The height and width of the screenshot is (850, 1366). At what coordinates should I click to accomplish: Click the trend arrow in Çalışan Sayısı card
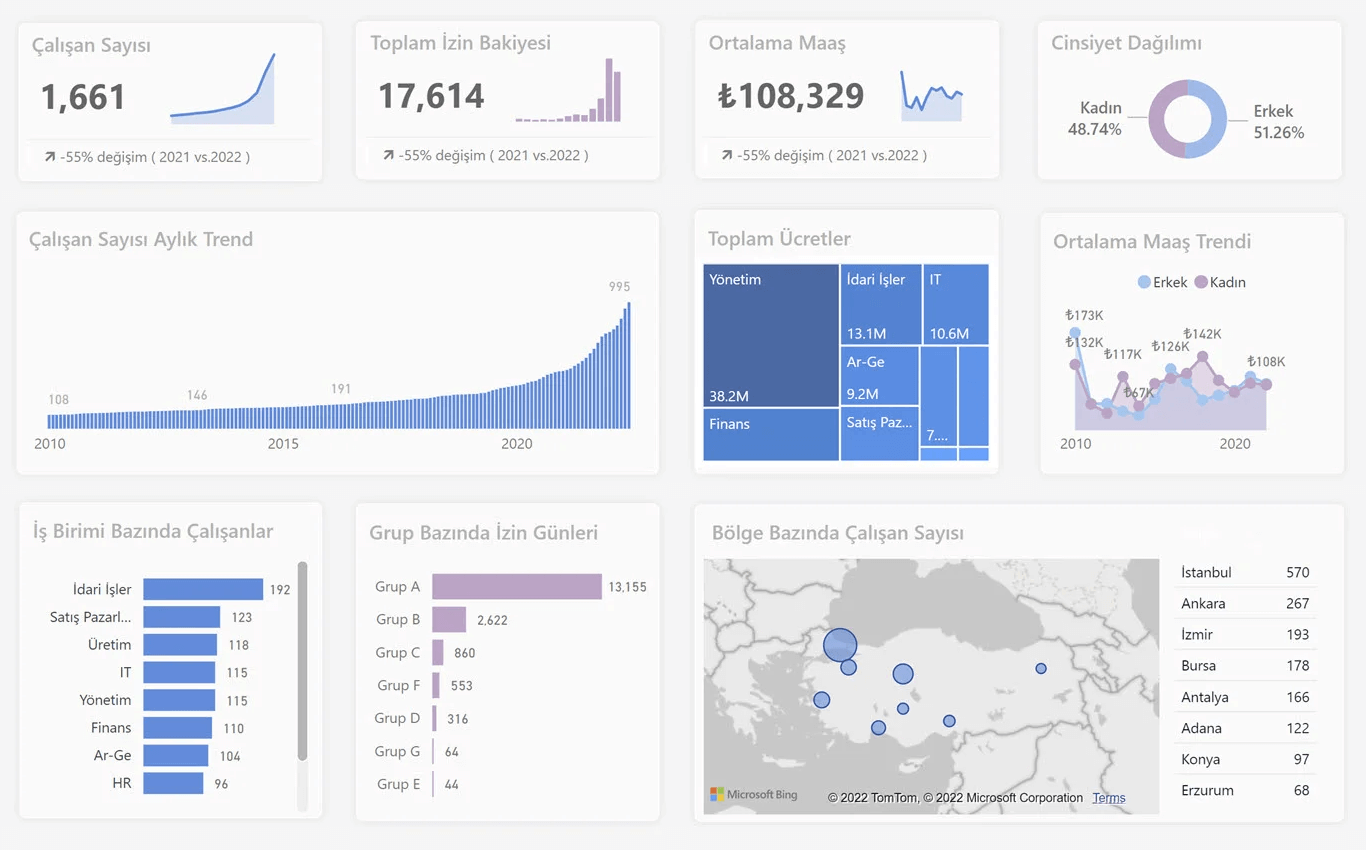tap(49, 157)
